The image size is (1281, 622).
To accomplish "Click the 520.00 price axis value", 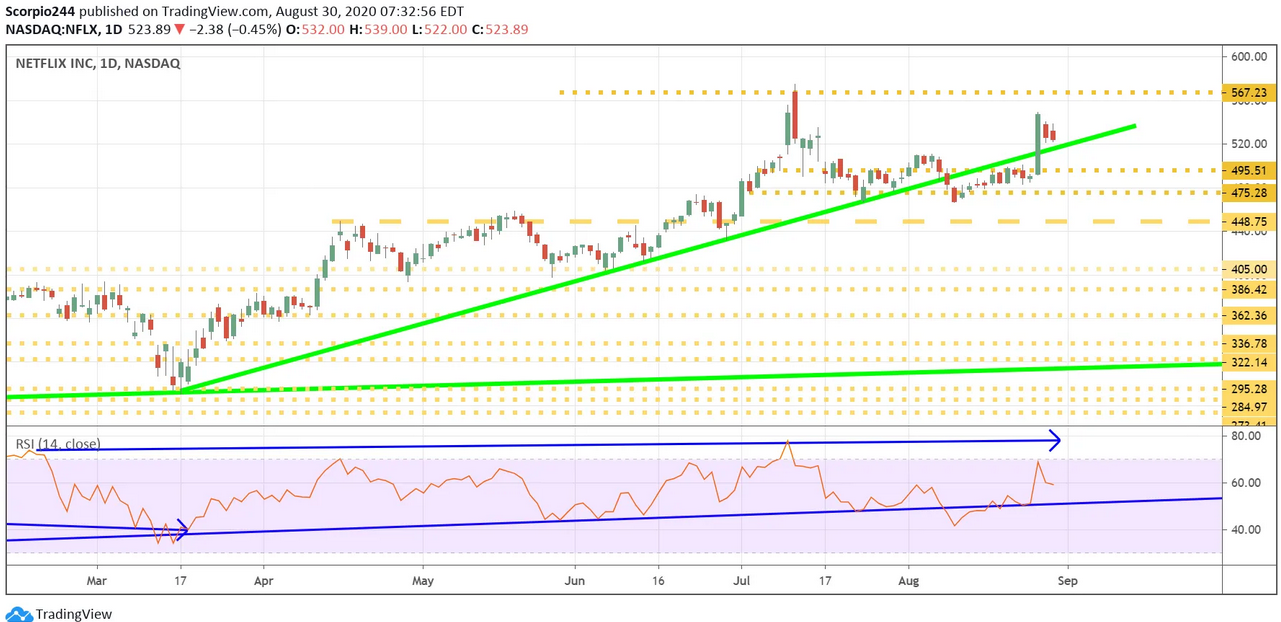I will [x=1248, y=143].
